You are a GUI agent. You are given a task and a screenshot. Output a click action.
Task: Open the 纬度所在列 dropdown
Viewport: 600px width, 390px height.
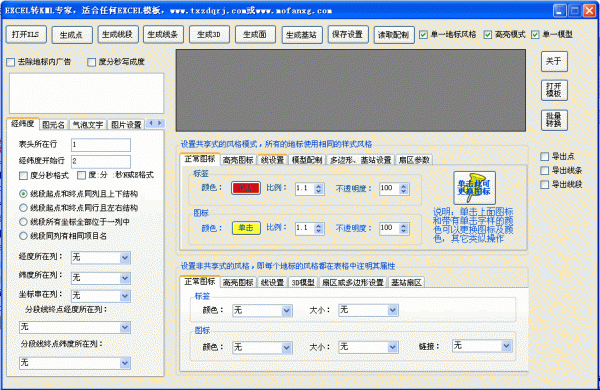(x=101, y=277)
